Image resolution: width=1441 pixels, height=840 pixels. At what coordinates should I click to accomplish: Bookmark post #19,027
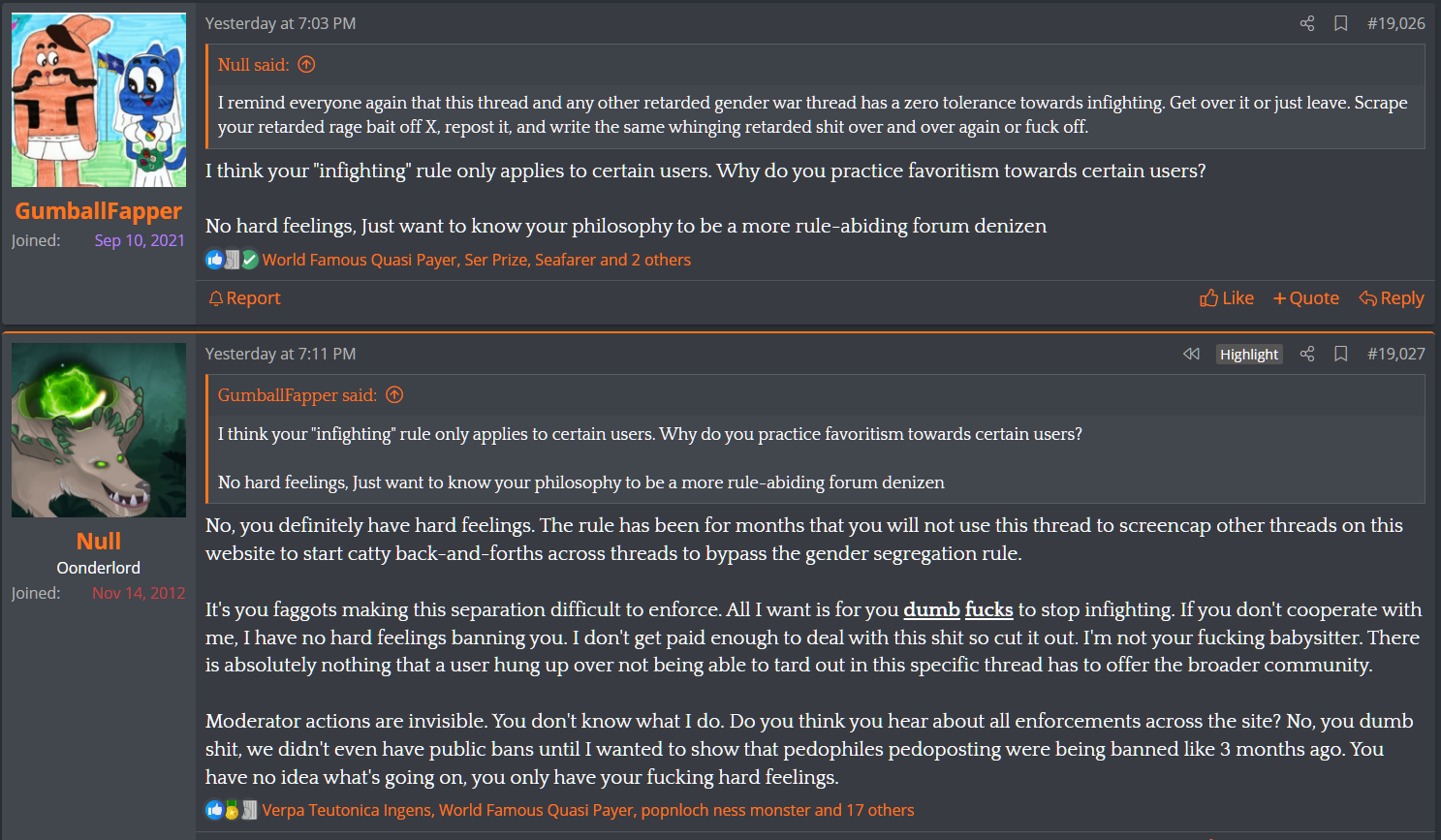1341,354
